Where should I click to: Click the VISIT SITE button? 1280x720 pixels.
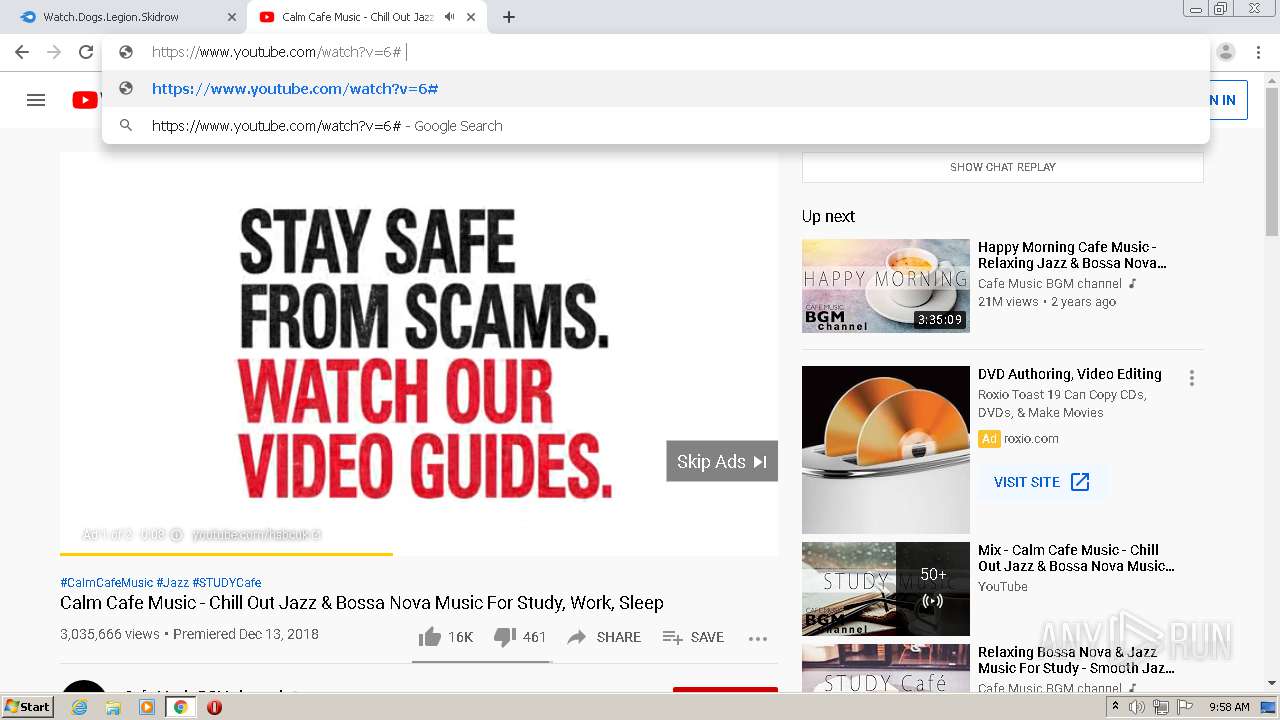click(x=1042, y=482)
